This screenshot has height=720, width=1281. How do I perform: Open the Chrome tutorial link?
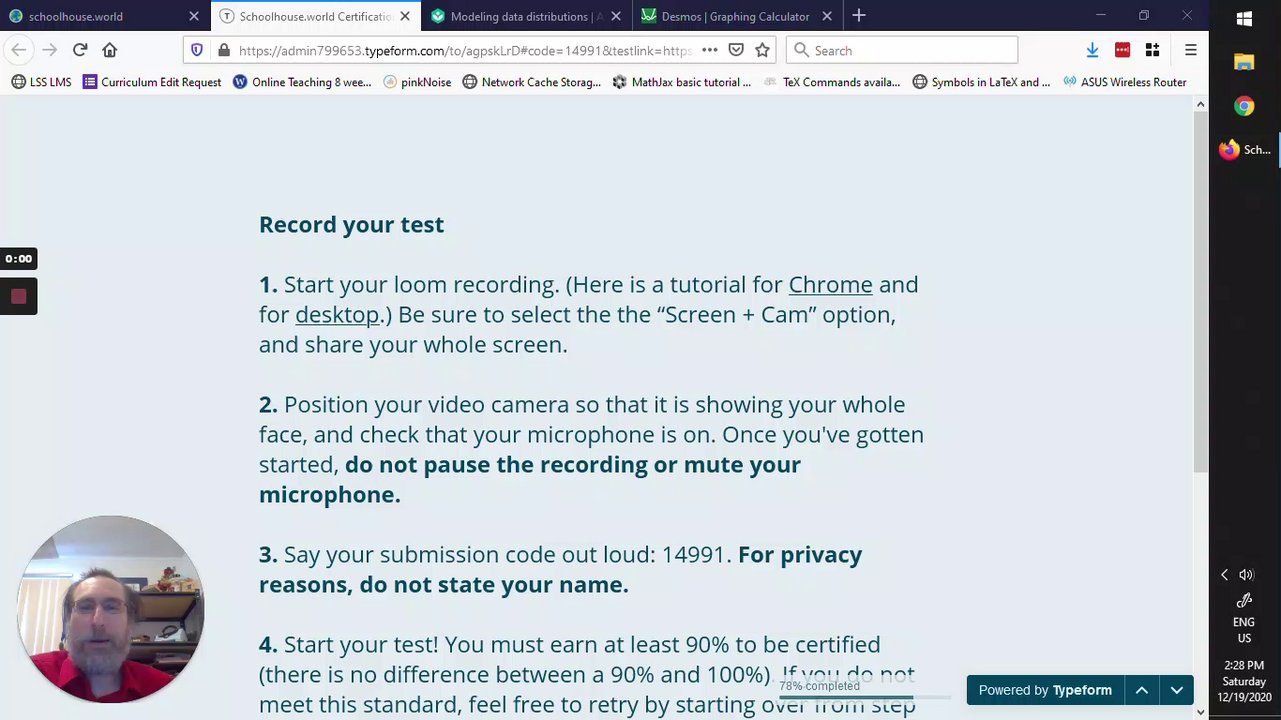pyautogui.click(x=830, y=284)
